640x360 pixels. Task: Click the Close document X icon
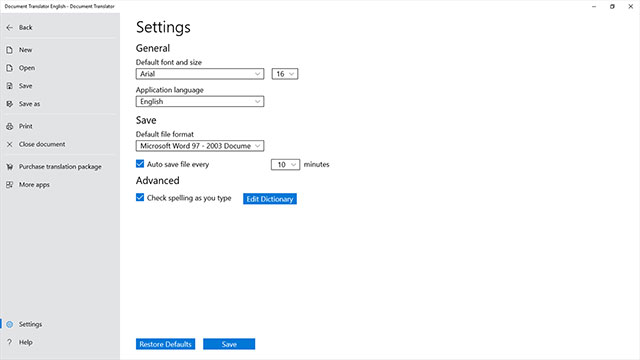(9, 144)
